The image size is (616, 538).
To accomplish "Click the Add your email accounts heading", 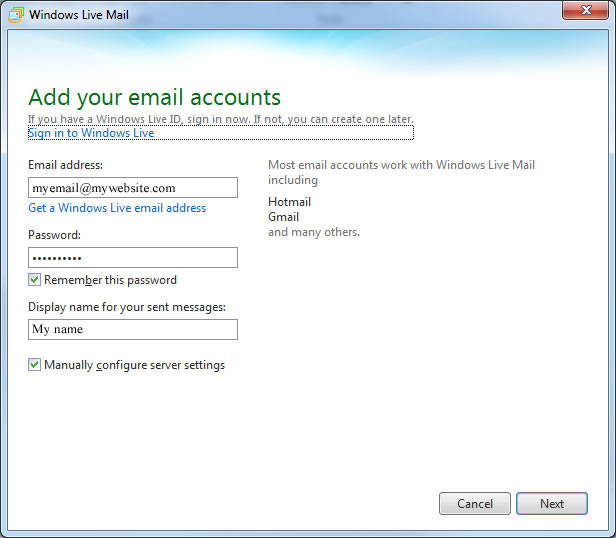I will [x=154, y=98].
